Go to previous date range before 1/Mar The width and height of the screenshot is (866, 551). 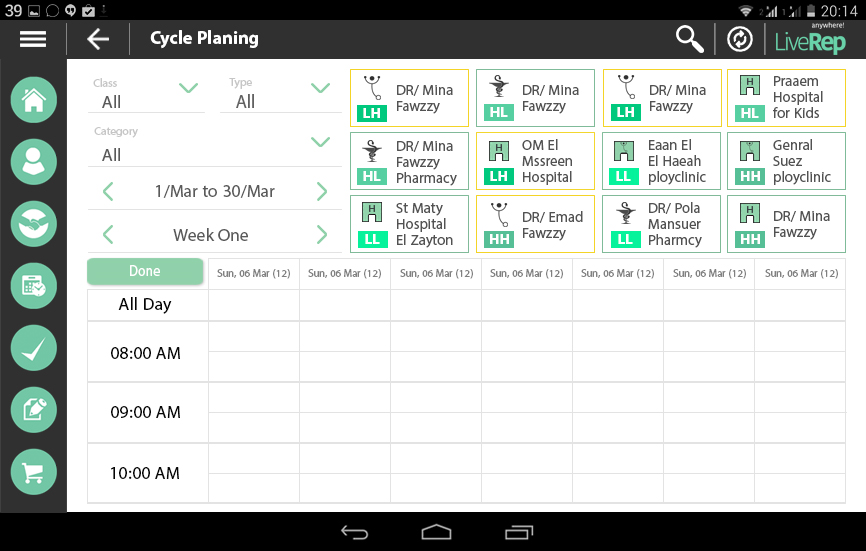108,192
